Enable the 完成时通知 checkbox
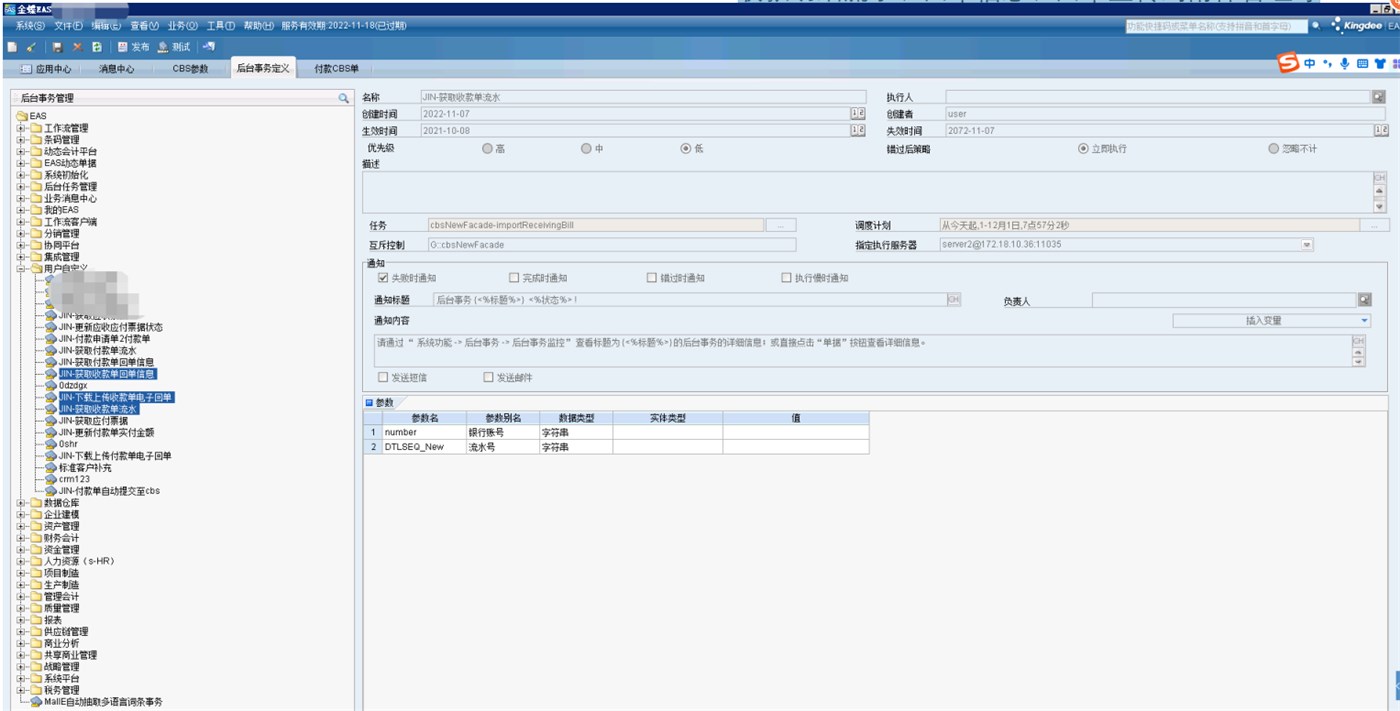The width and height of the screenshot is (1400, 711). 514,278
